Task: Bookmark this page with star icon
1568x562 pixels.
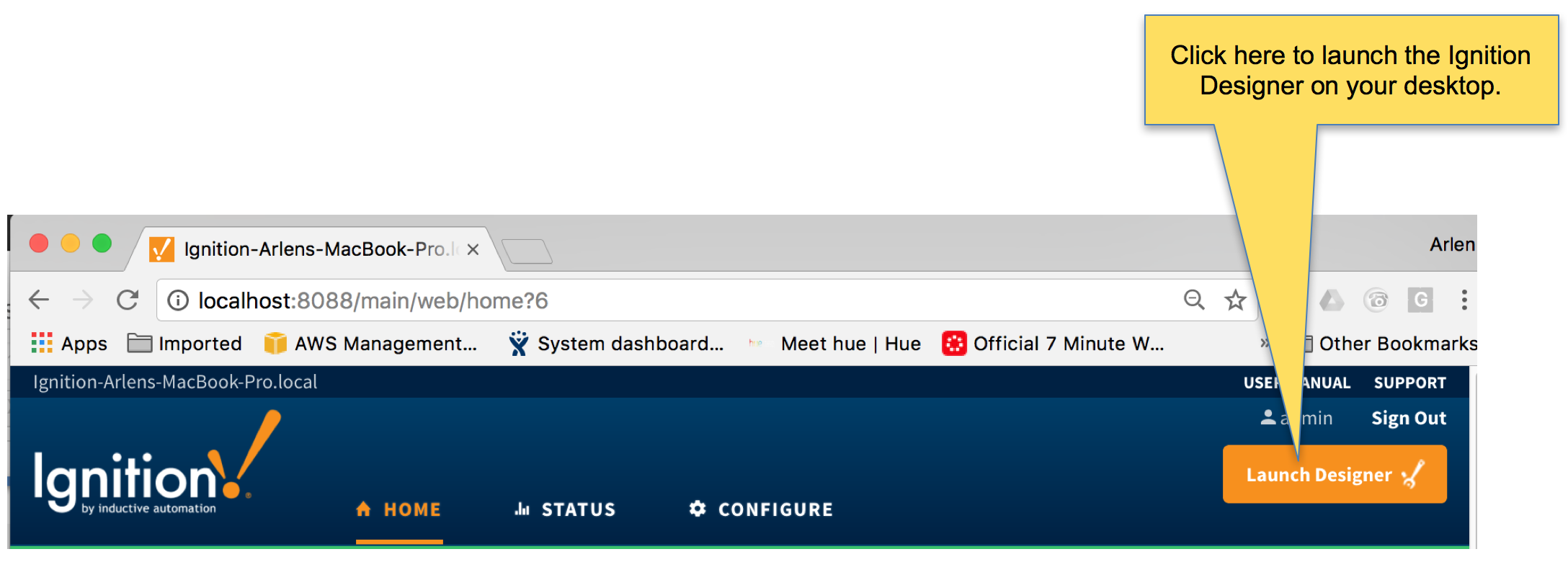Action: [x=1235, y=299]
